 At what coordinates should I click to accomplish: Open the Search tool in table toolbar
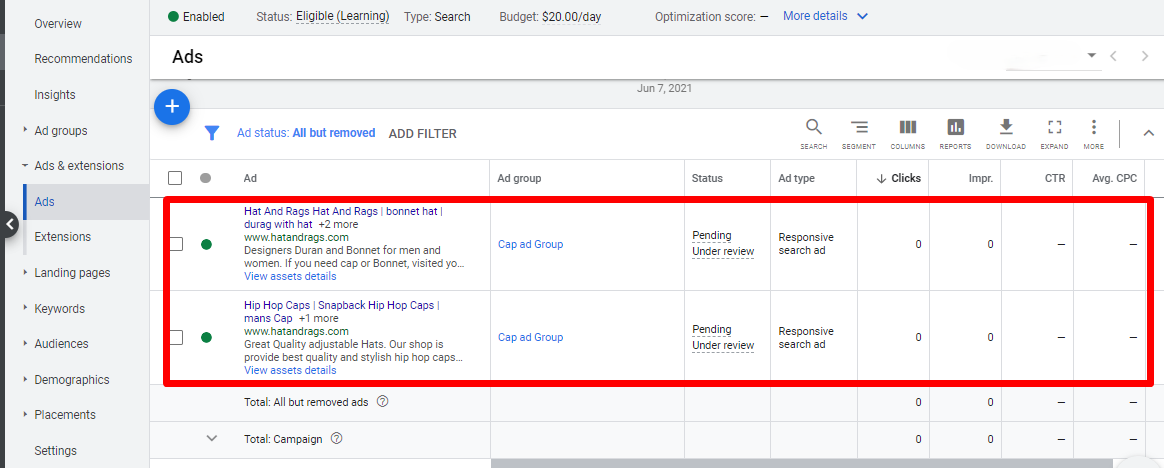813,128
